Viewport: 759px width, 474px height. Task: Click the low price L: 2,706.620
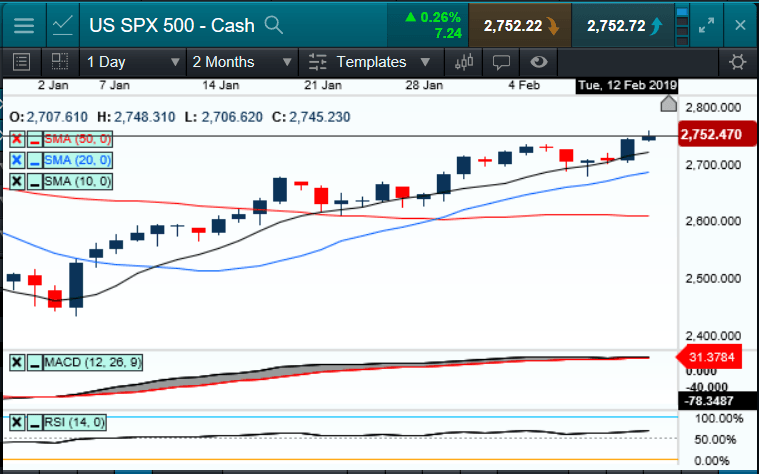coord(224,117)
